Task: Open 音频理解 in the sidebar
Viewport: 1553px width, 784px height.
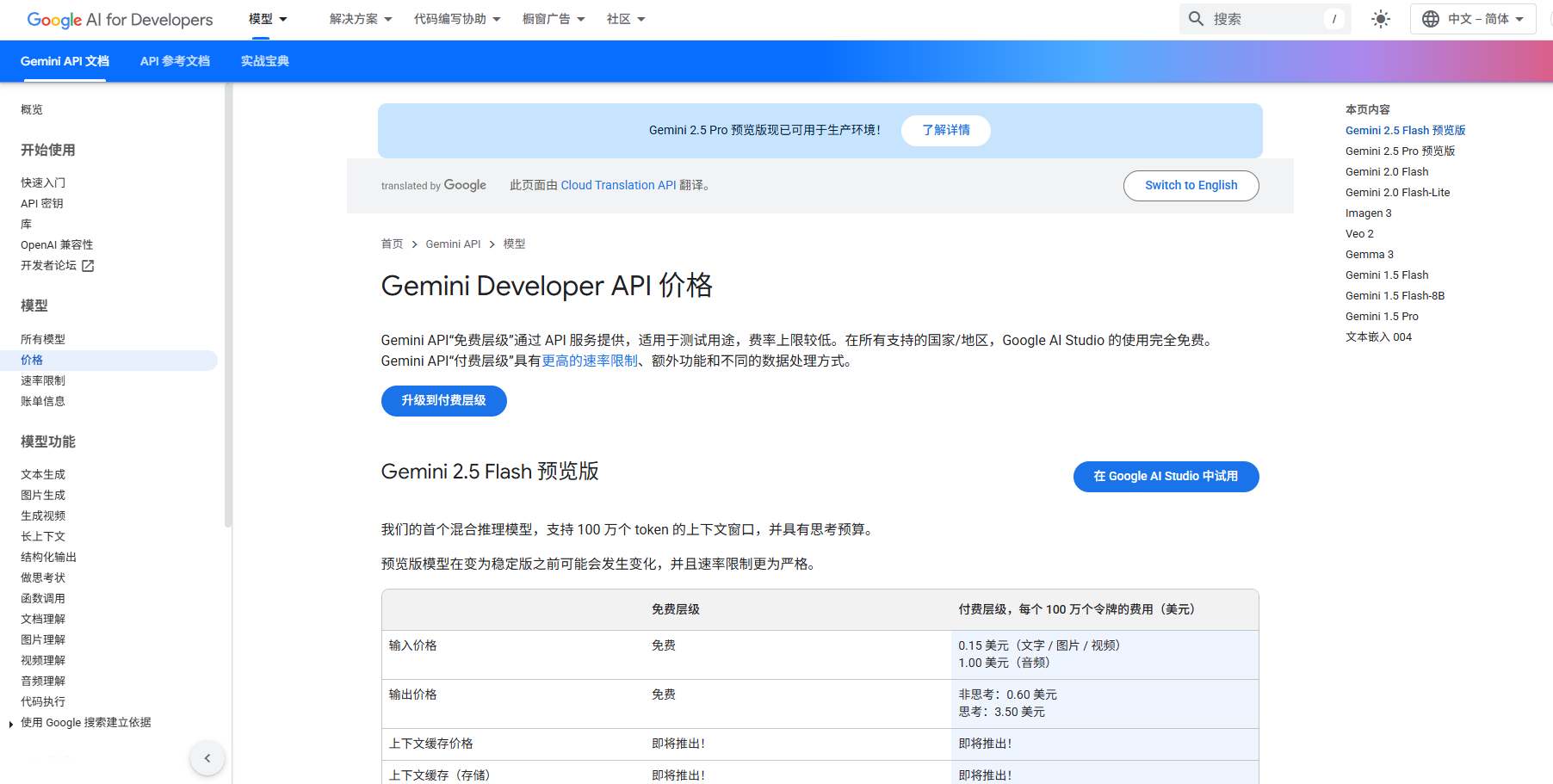Action: pos(43,682)
